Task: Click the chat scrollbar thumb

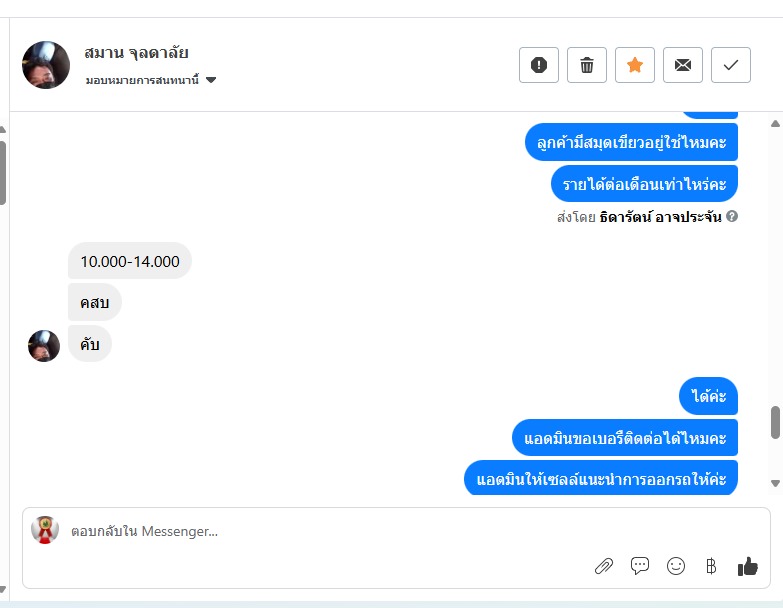Action: (775, 422)
